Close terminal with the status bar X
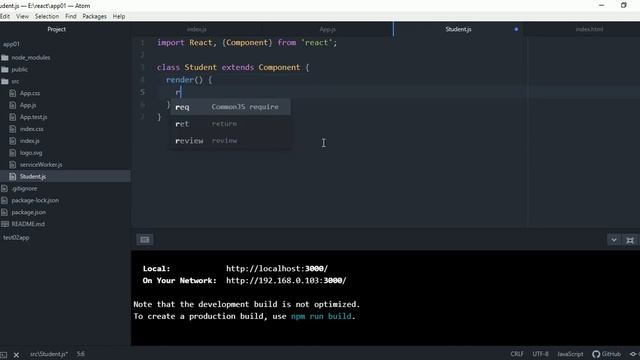Screen dimensions: 640x360 (16, 355)
